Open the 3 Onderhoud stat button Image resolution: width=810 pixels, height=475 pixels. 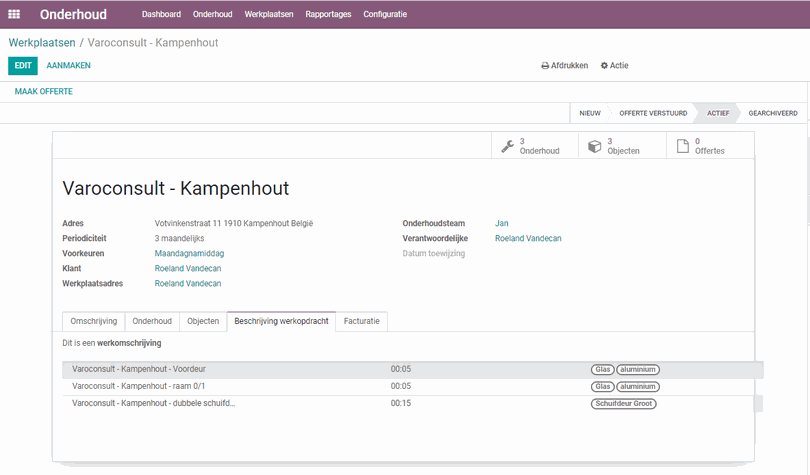(x=535, y=146)
